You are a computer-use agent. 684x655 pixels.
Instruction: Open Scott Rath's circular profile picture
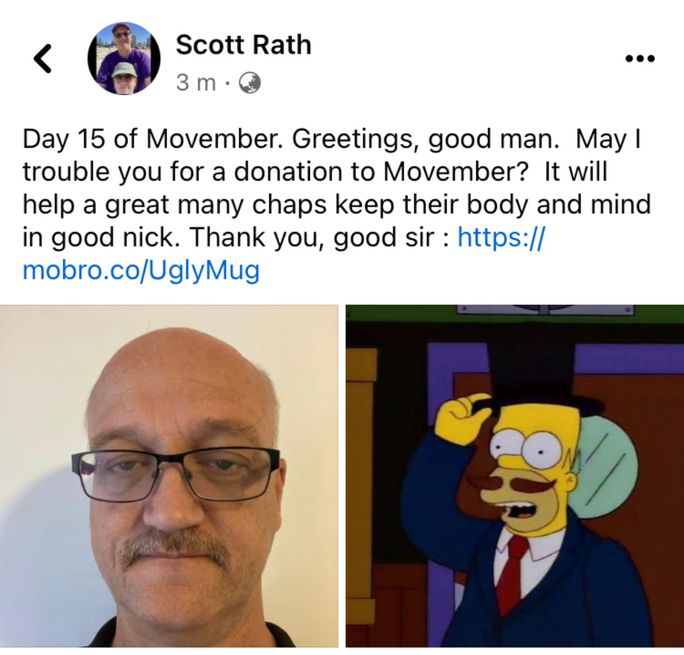coord(124,58)
